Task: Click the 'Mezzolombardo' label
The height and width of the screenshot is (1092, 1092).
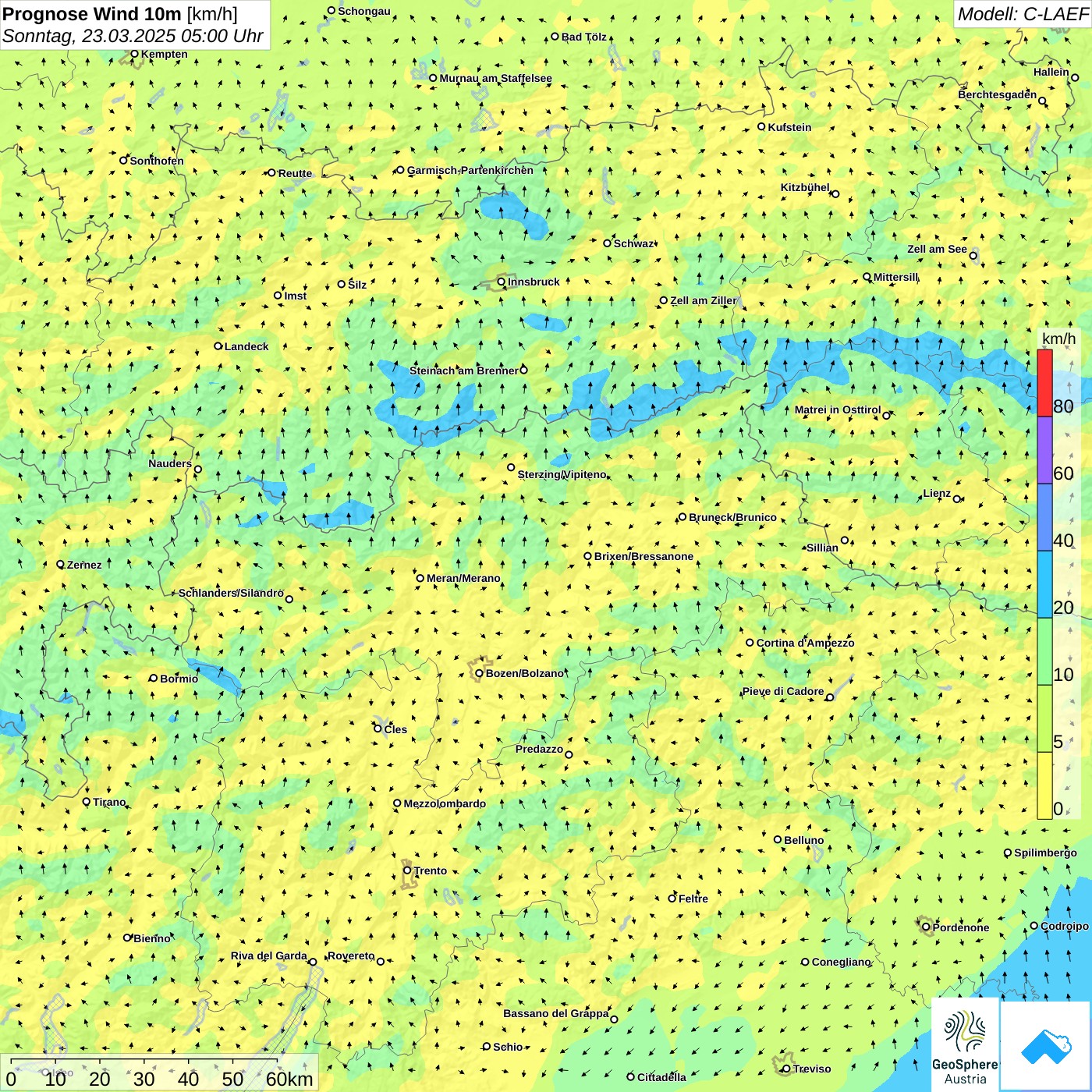Action: pyautogui.click(x=445, y=803)
